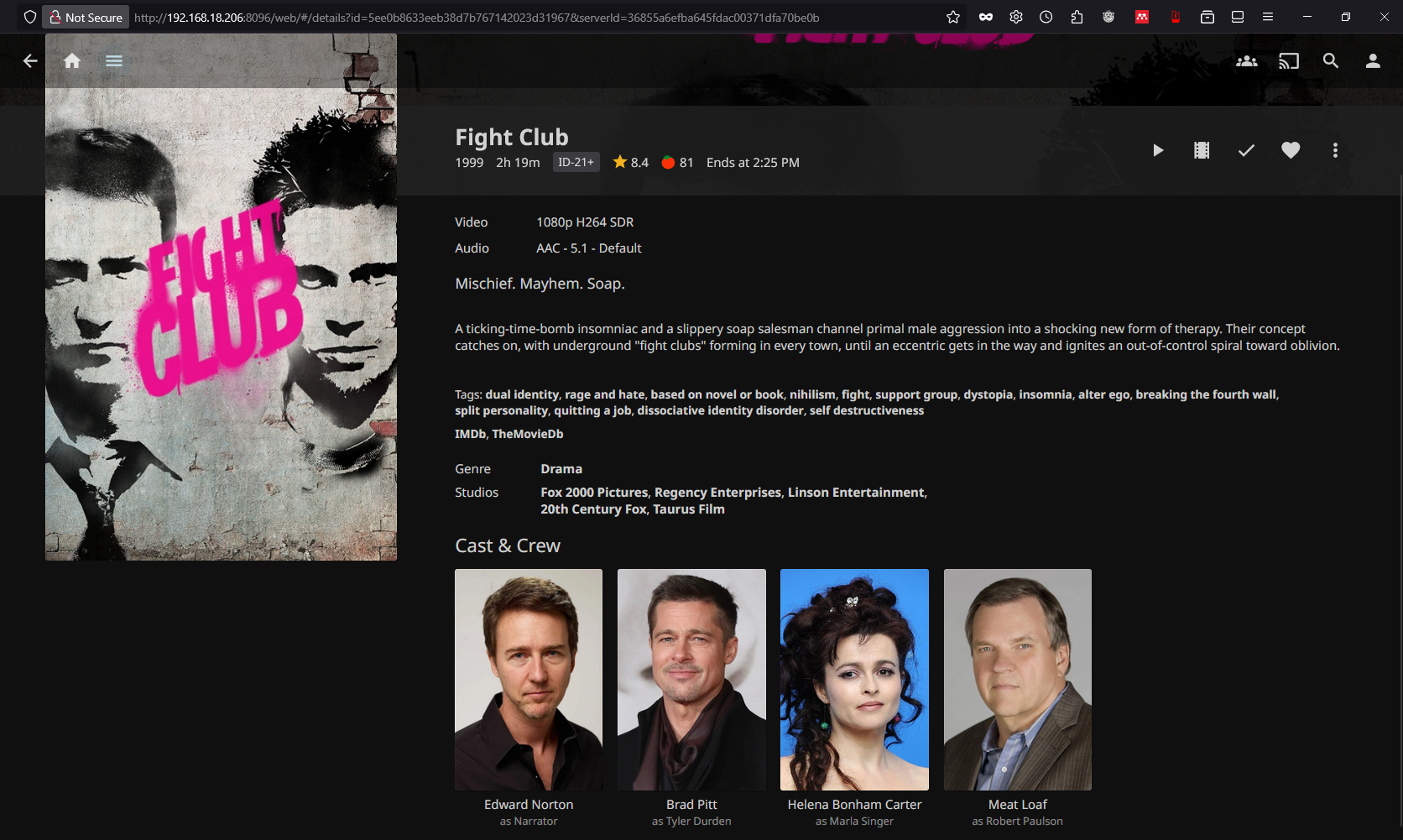This screenshot has height=840, width=1403.
Task: Mark Fight Club as played
Action: point(1246,150)
